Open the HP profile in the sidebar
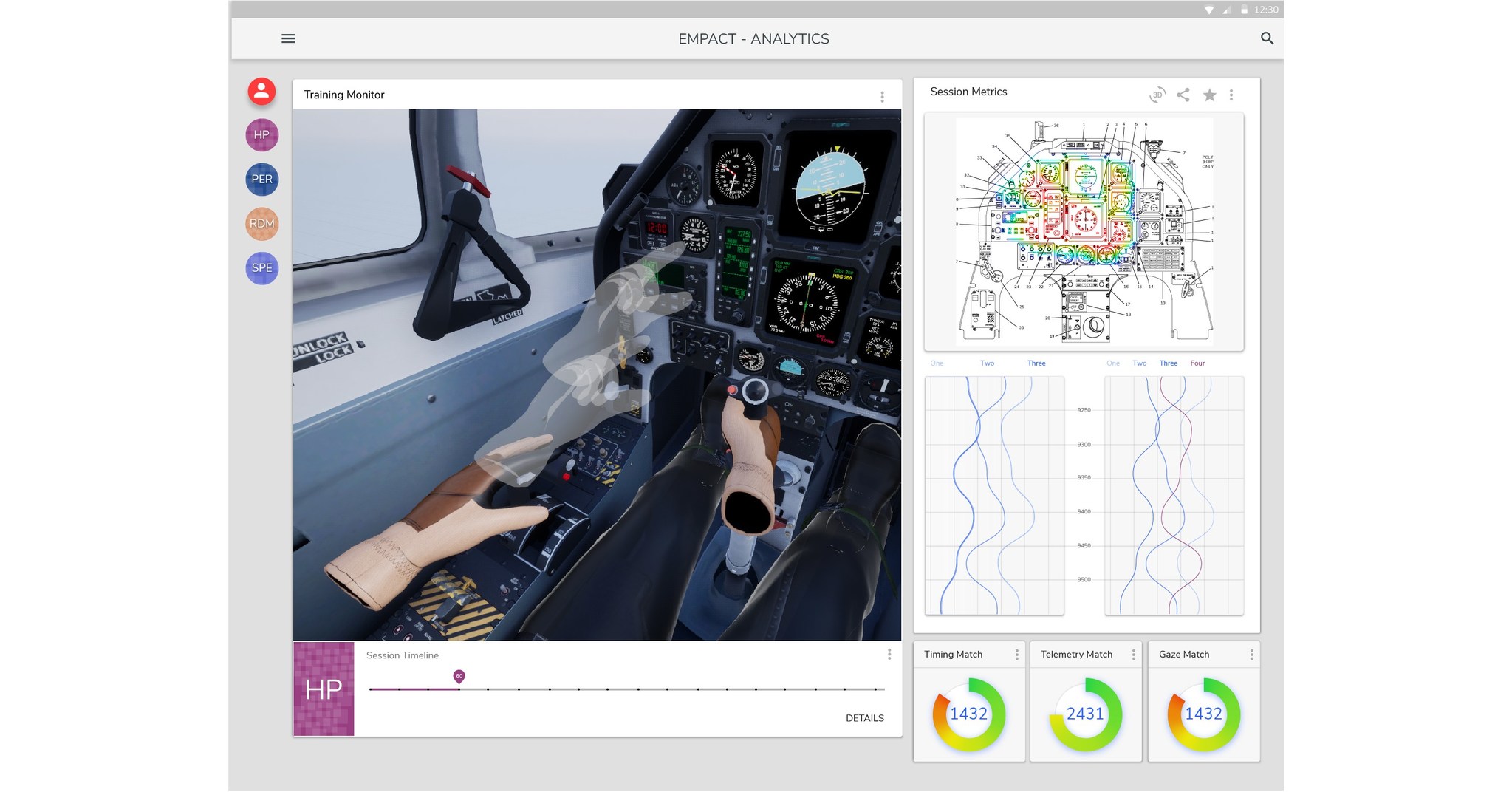This screenshot has height=792, width=1512. tap(261, 135)
